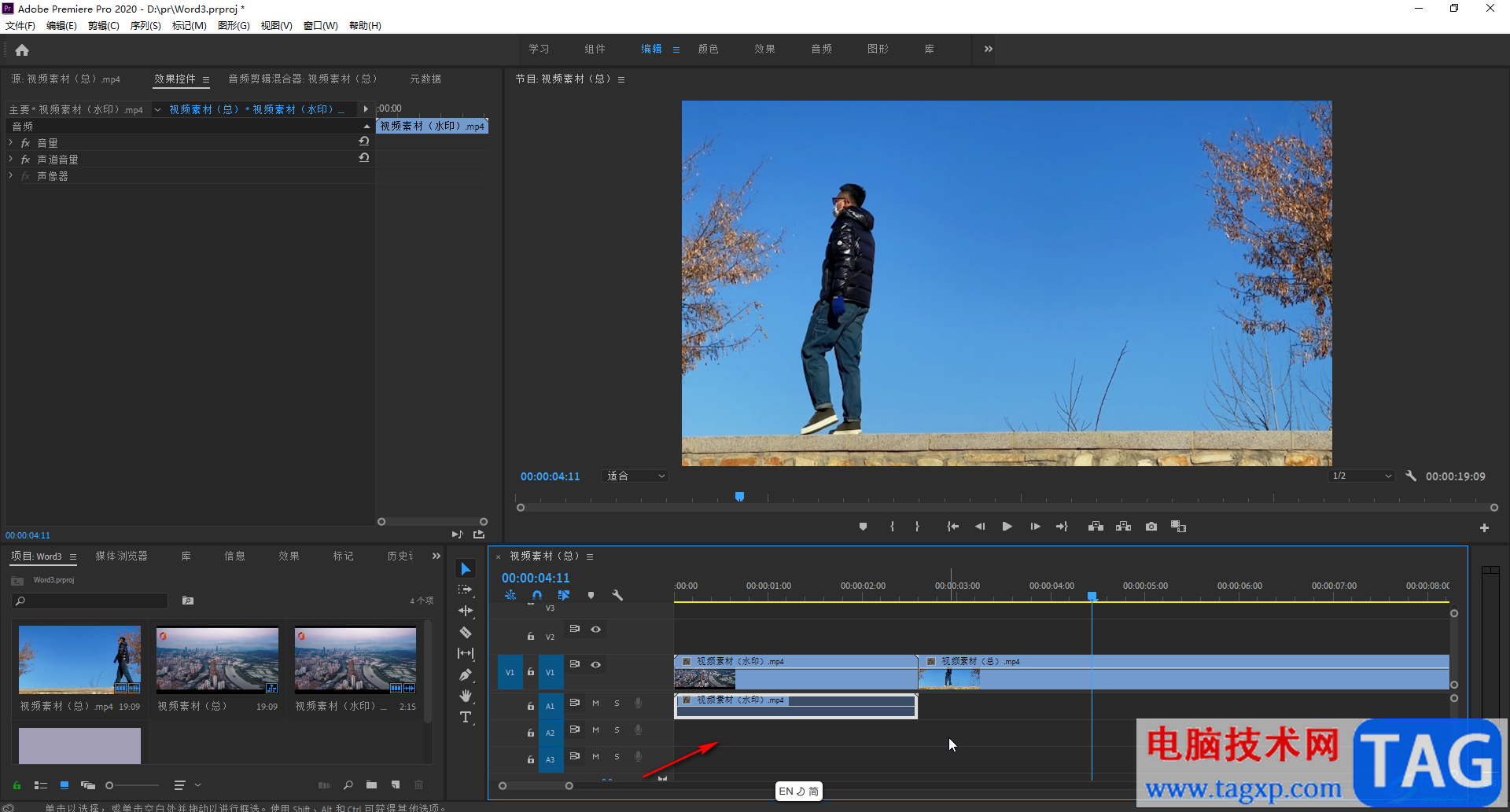The image size is (1510, 812).
Task: Show more workspaces overflow chevron
Action: (989, 49)
